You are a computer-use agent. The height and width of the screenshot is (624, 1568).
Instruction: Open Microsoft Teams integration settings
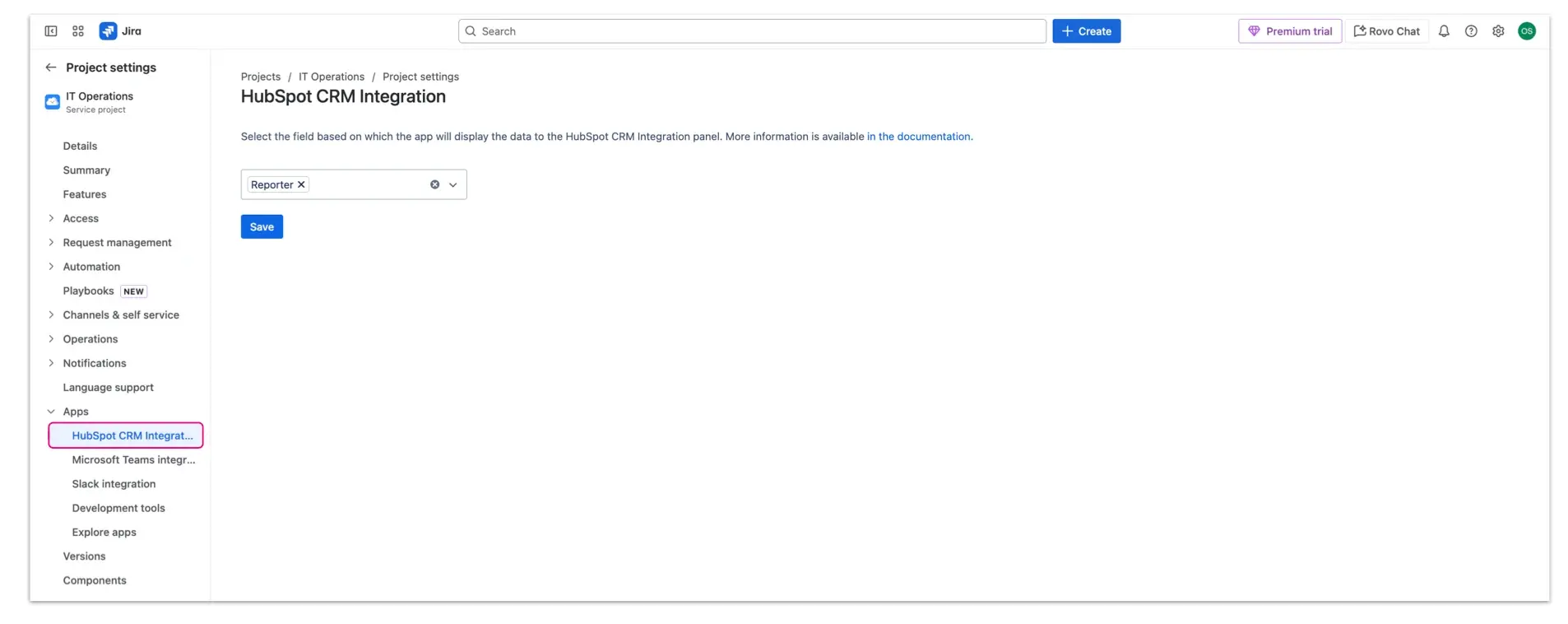[x=133, y=459]
